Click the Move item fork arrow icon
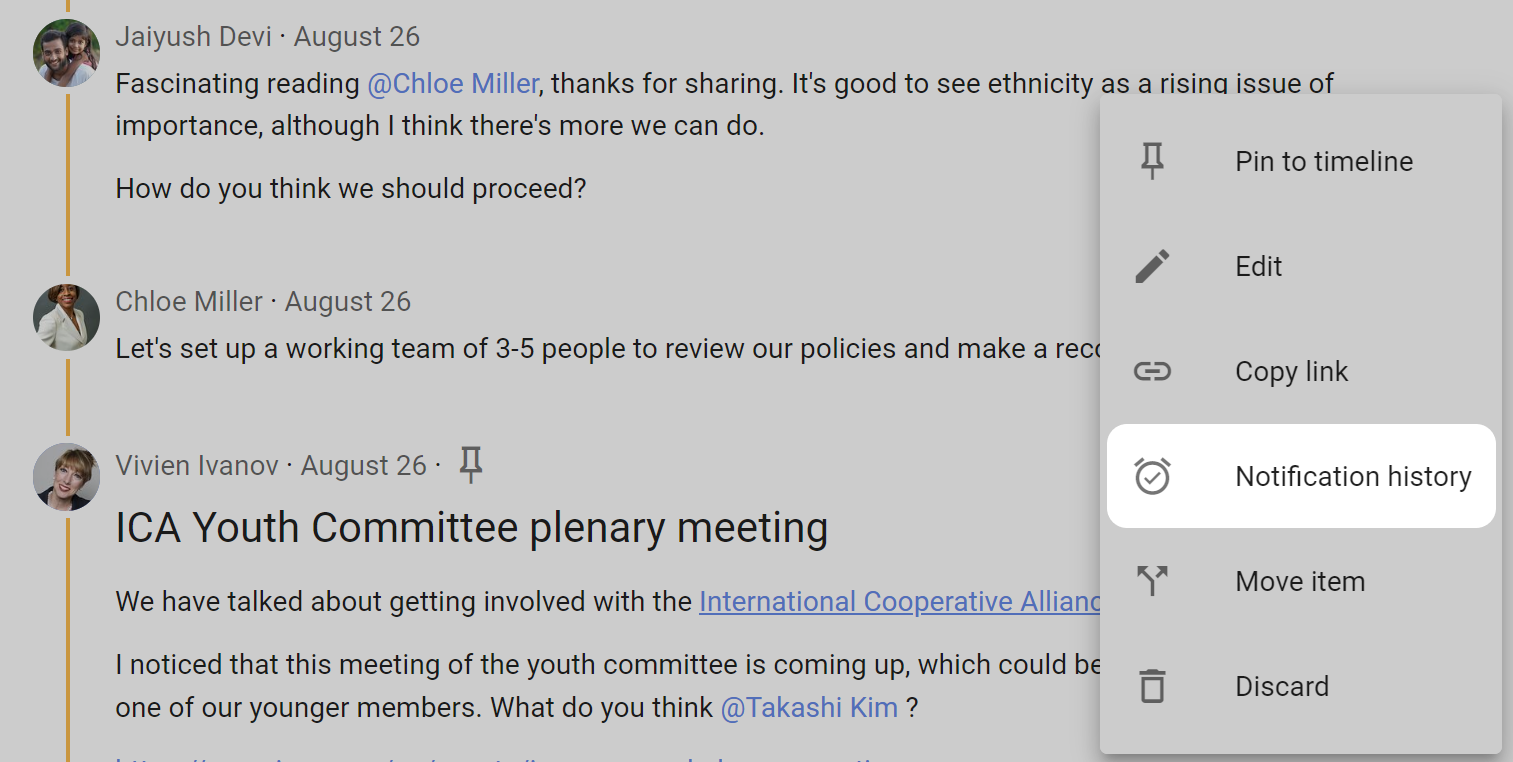Viewport: 1513px width, 762px height. [1152, 581]
